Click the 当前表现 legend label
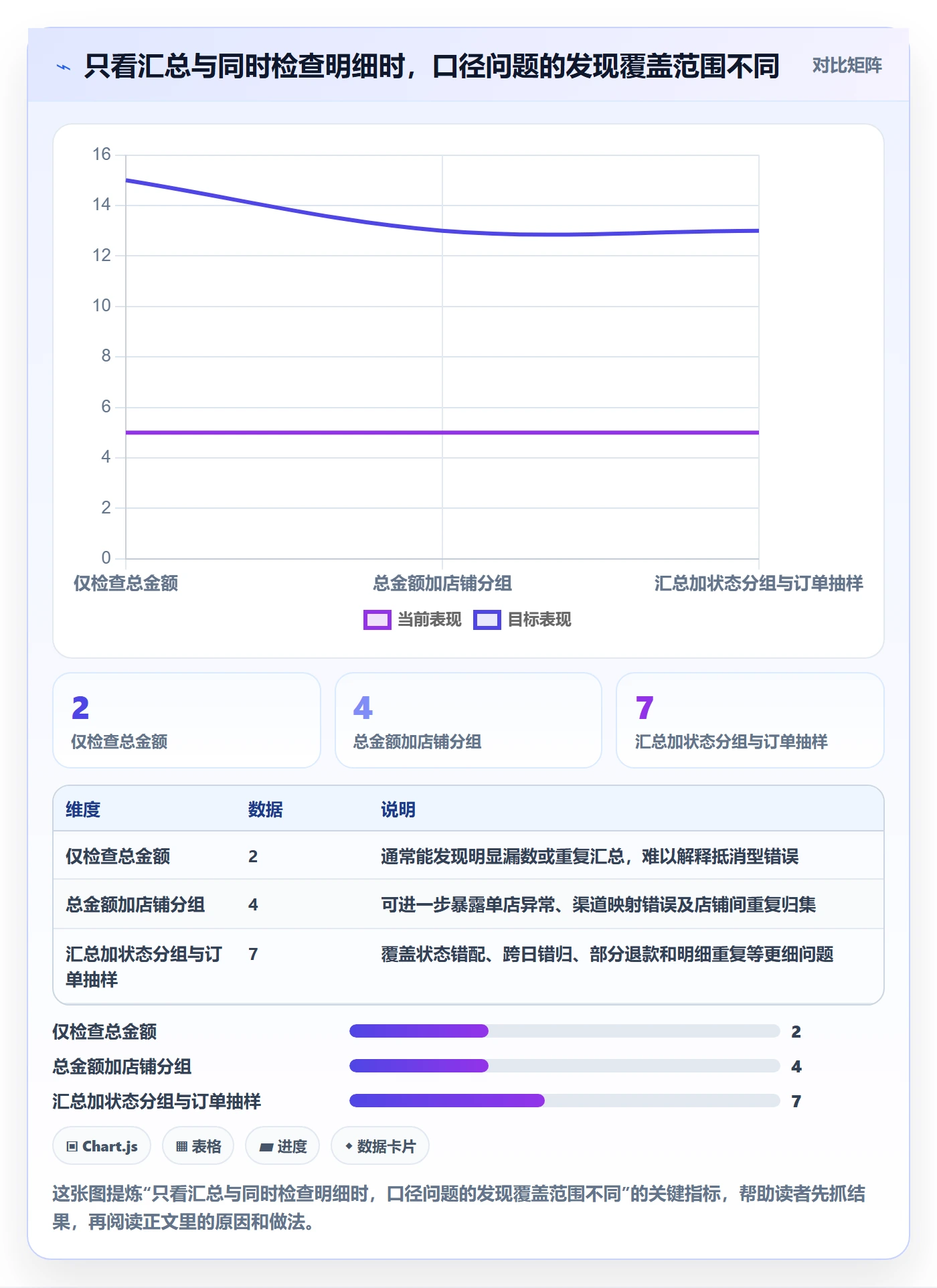This screenshot has width=937, height=1288. pyautogui.click(x=429, y=620)
